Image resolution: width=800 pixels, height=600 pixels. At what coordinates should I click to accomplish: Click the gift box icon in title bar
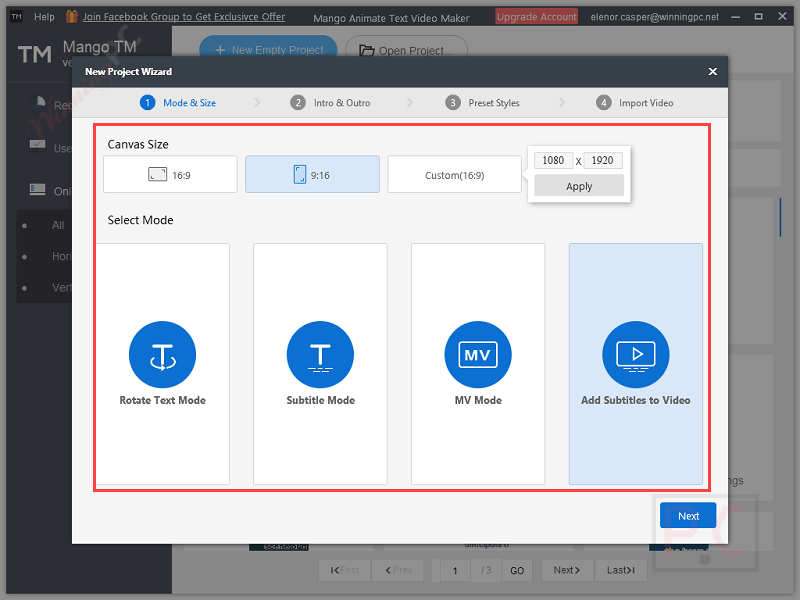point(71,16)
